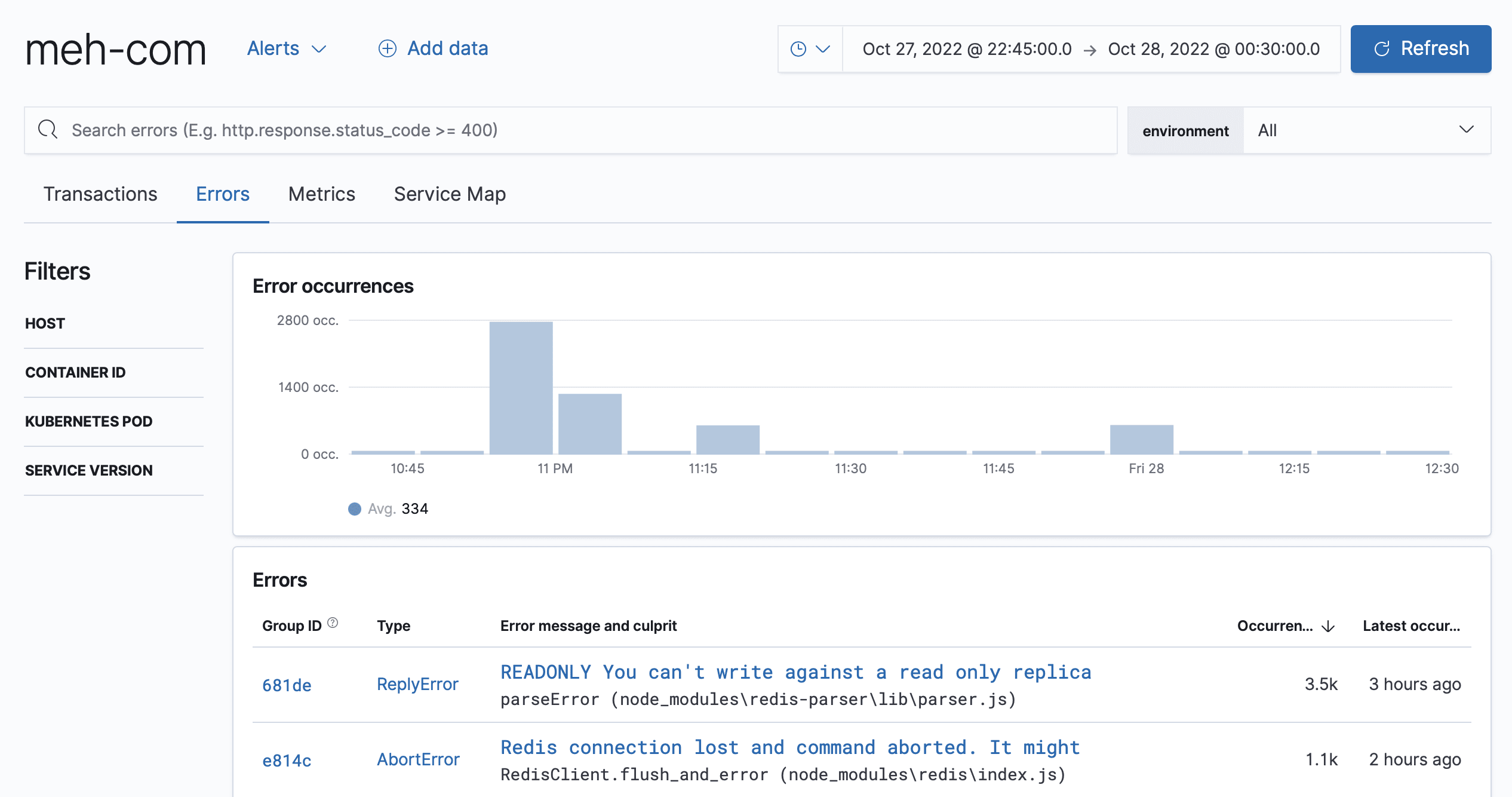Expand the HOST filter section

45,323
